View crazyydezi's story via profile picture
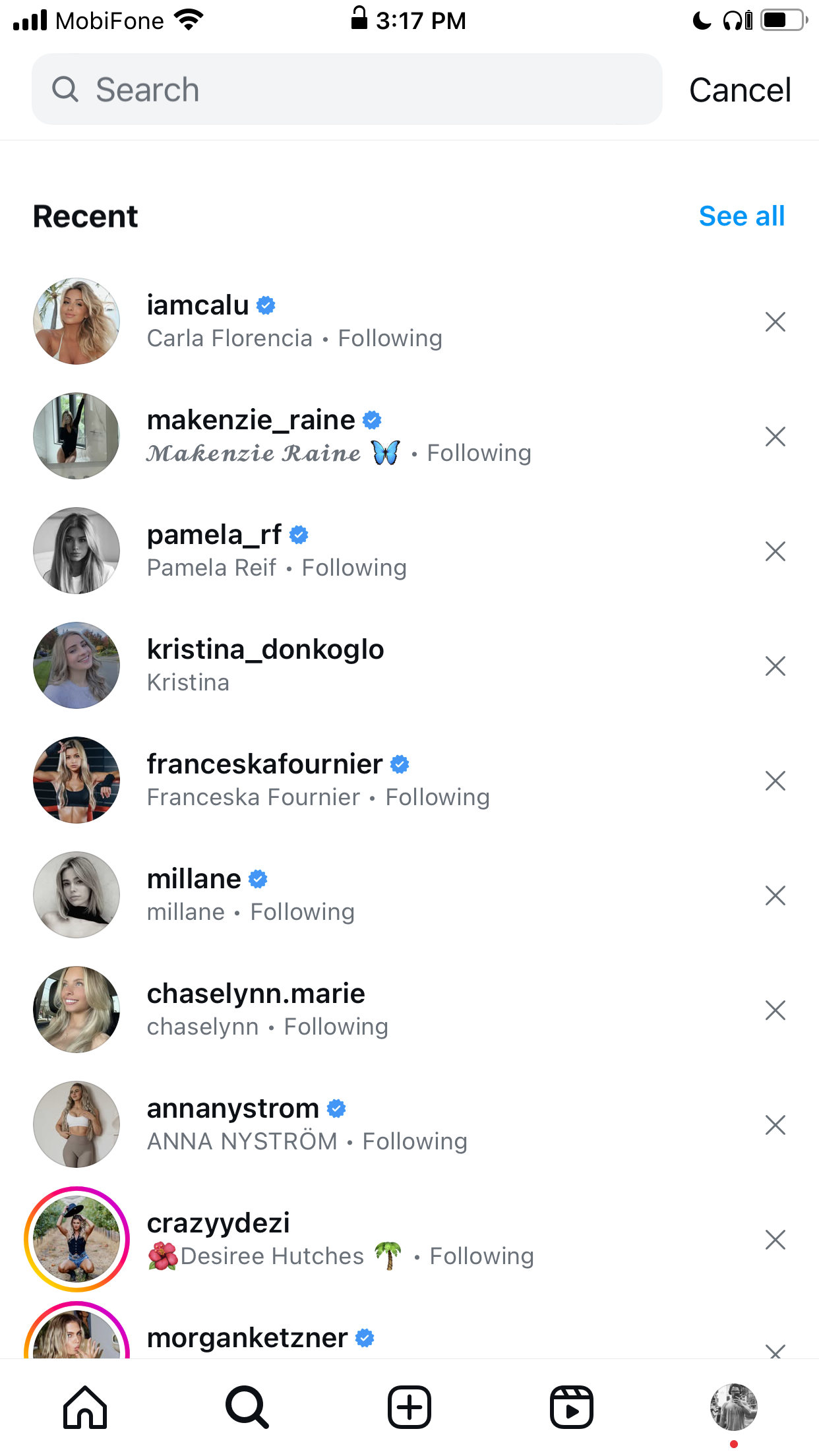This screenshot has width=819, height=1456. click(x=76, y=1239)
